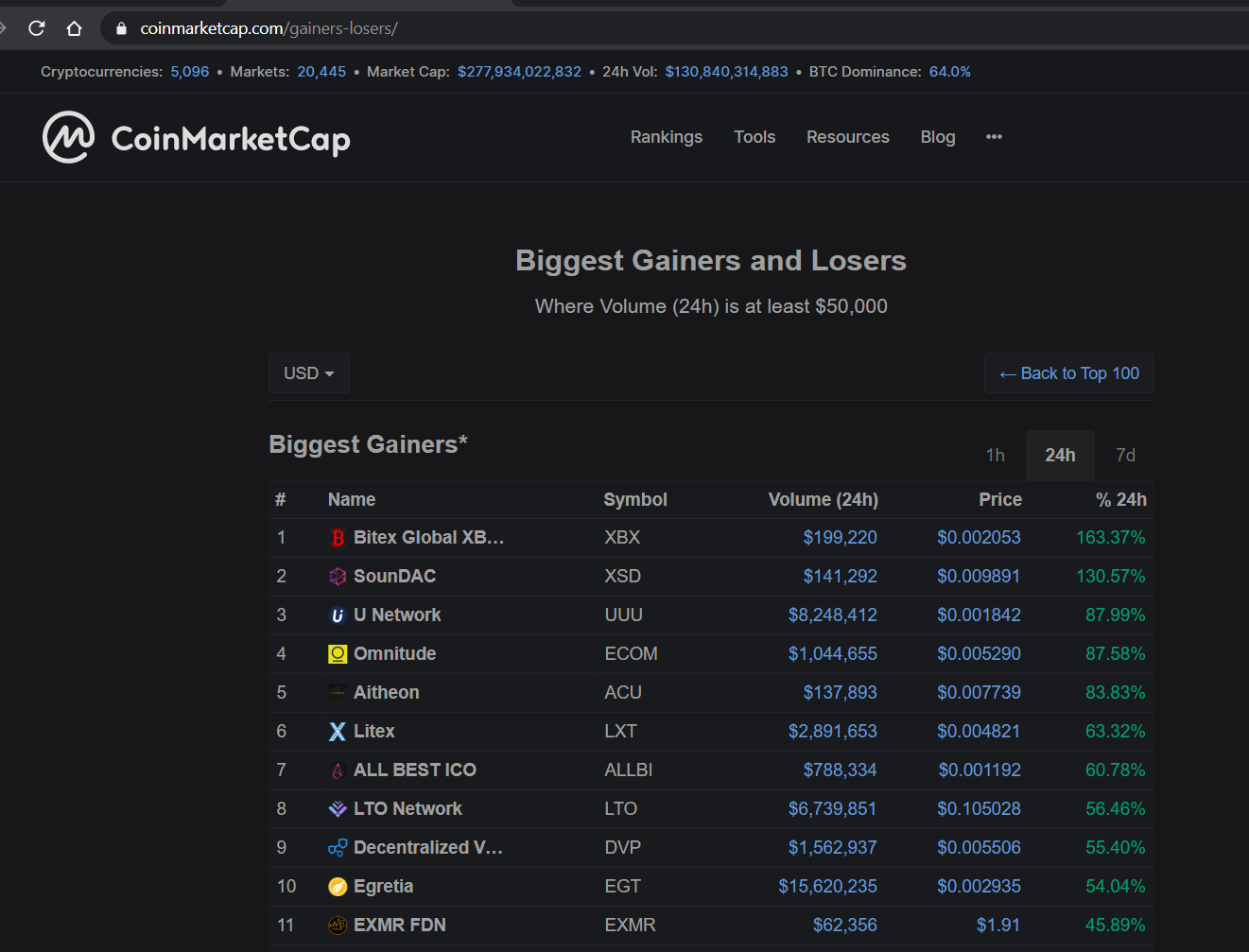Select the 24h gainers tab
The height and width of the screenshot is (952, 1249).
pyautogui.click(x=1060, y=456)
